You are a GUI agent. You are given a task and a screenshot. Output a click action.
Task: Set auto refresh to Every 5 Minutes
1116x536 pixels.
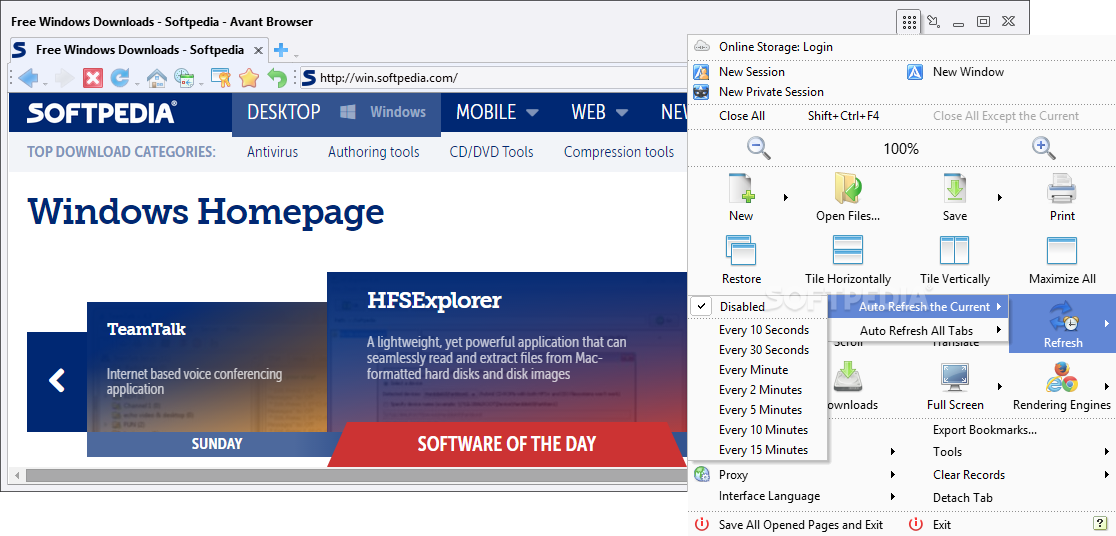pyautogui.click(x=758, y=409)
